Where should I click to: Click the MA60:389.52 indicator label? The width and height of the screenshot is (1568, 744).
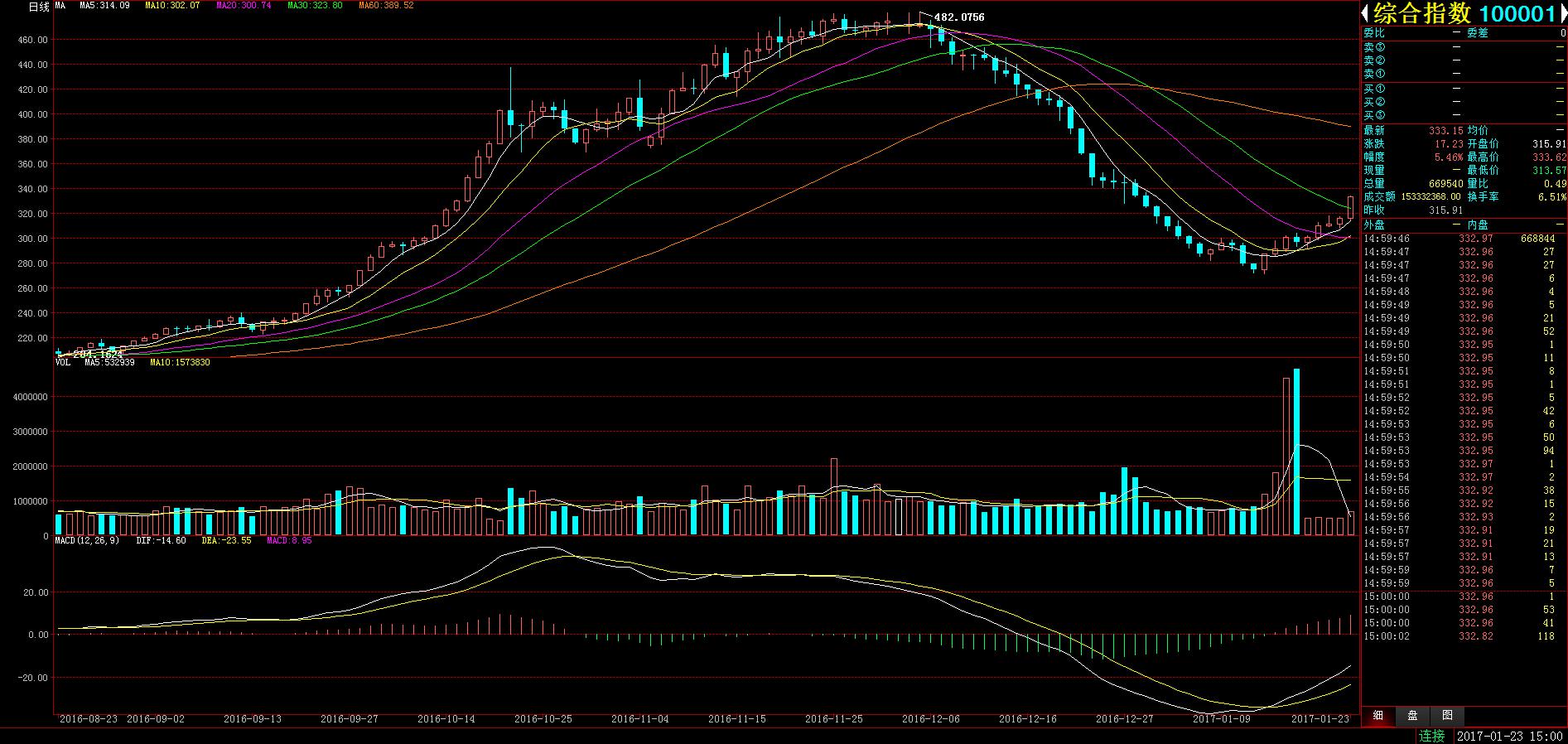pos(386,6)
